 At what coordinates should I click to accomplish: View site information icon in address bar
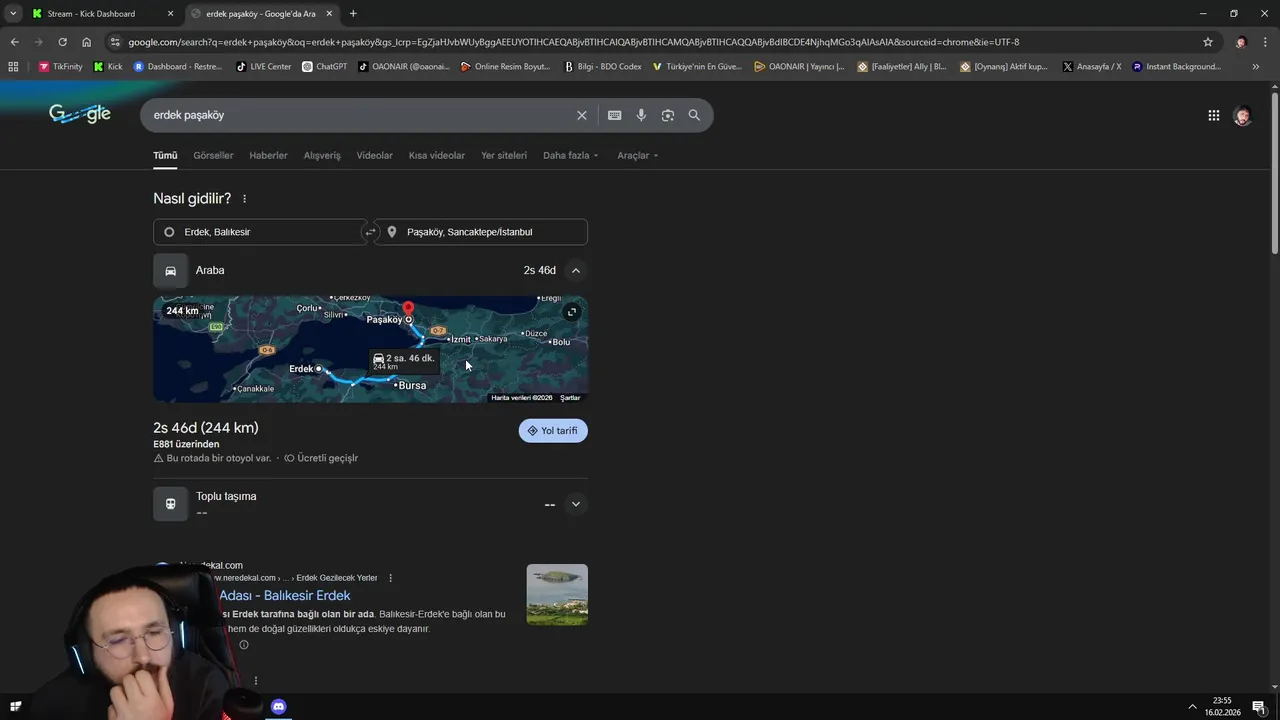(115, 42)
